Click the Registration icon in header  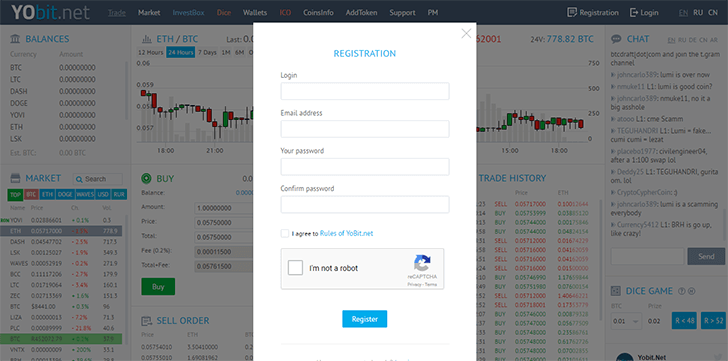(x=572, y=13)
